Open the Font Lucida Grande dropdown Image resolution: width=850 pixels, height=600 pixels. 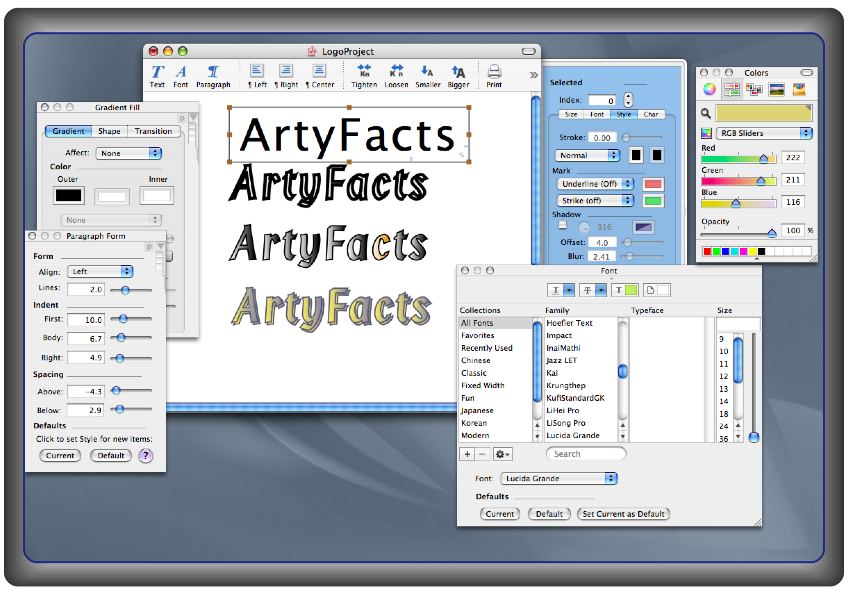559,479
